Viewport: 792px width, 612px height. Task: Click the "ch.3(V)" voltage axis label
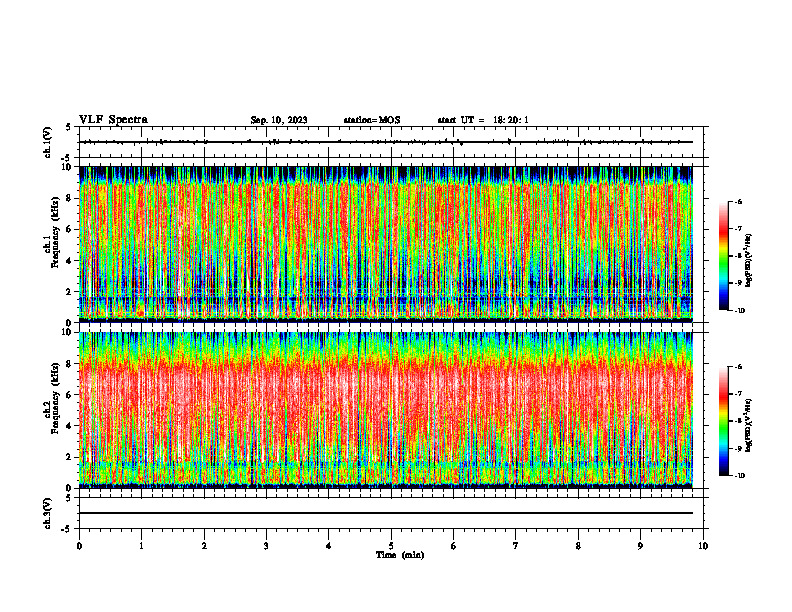47,513
